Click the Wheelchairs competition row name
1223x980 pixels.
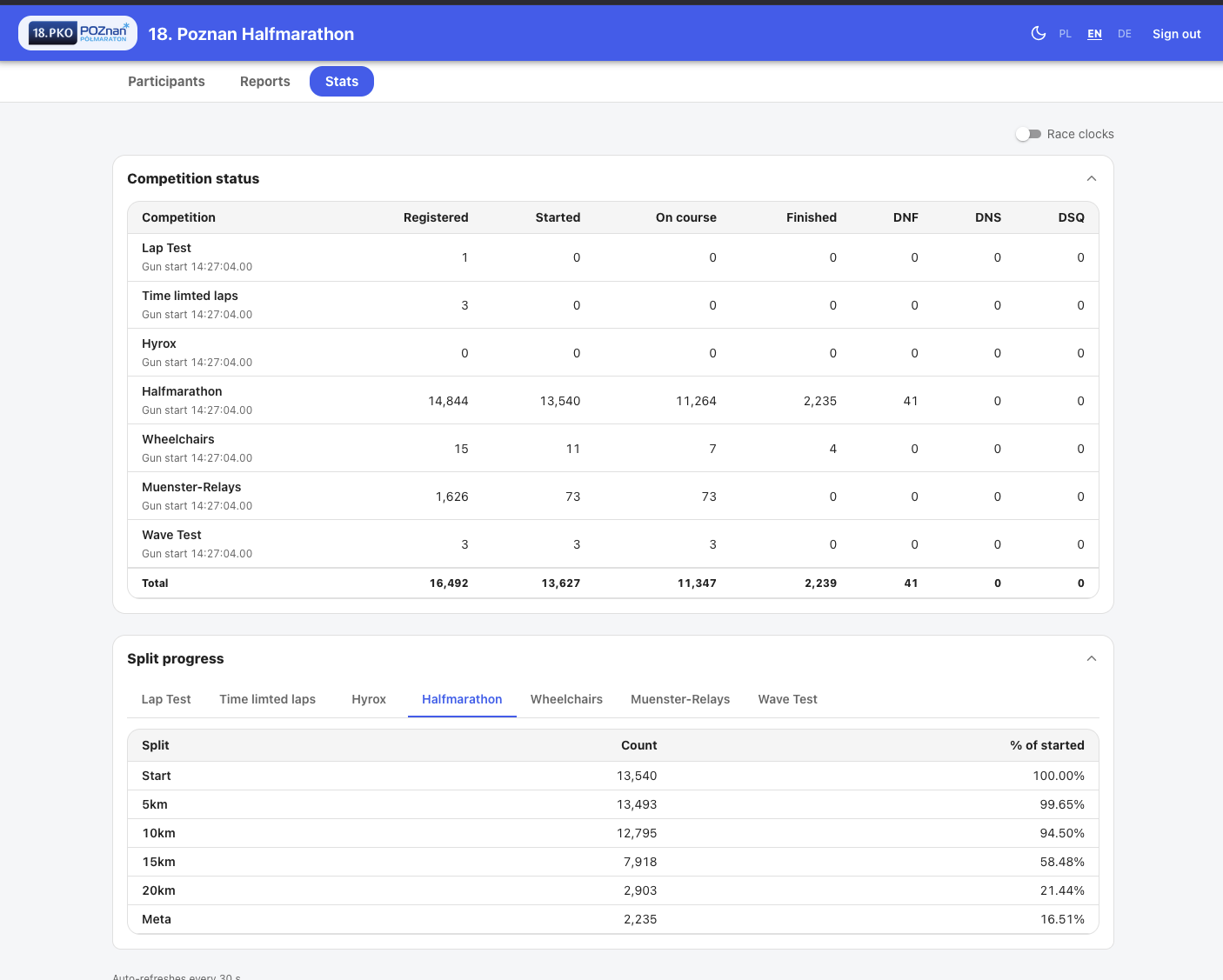[x=178, y=439]
